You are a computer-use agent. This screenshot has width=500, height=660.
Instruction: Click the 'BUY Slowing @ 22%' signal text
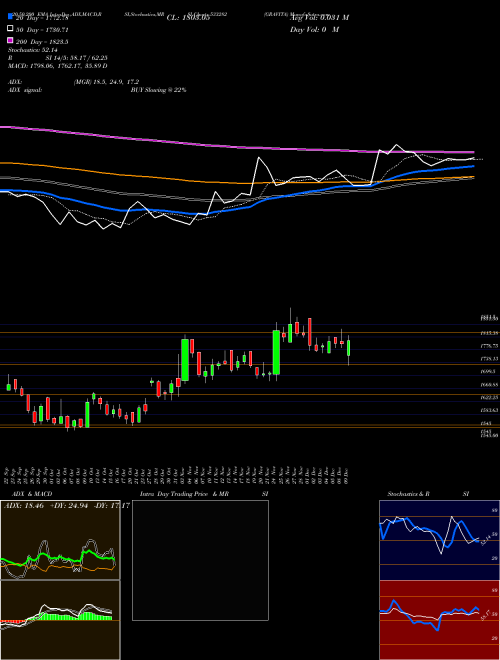(x=158, y=90)
